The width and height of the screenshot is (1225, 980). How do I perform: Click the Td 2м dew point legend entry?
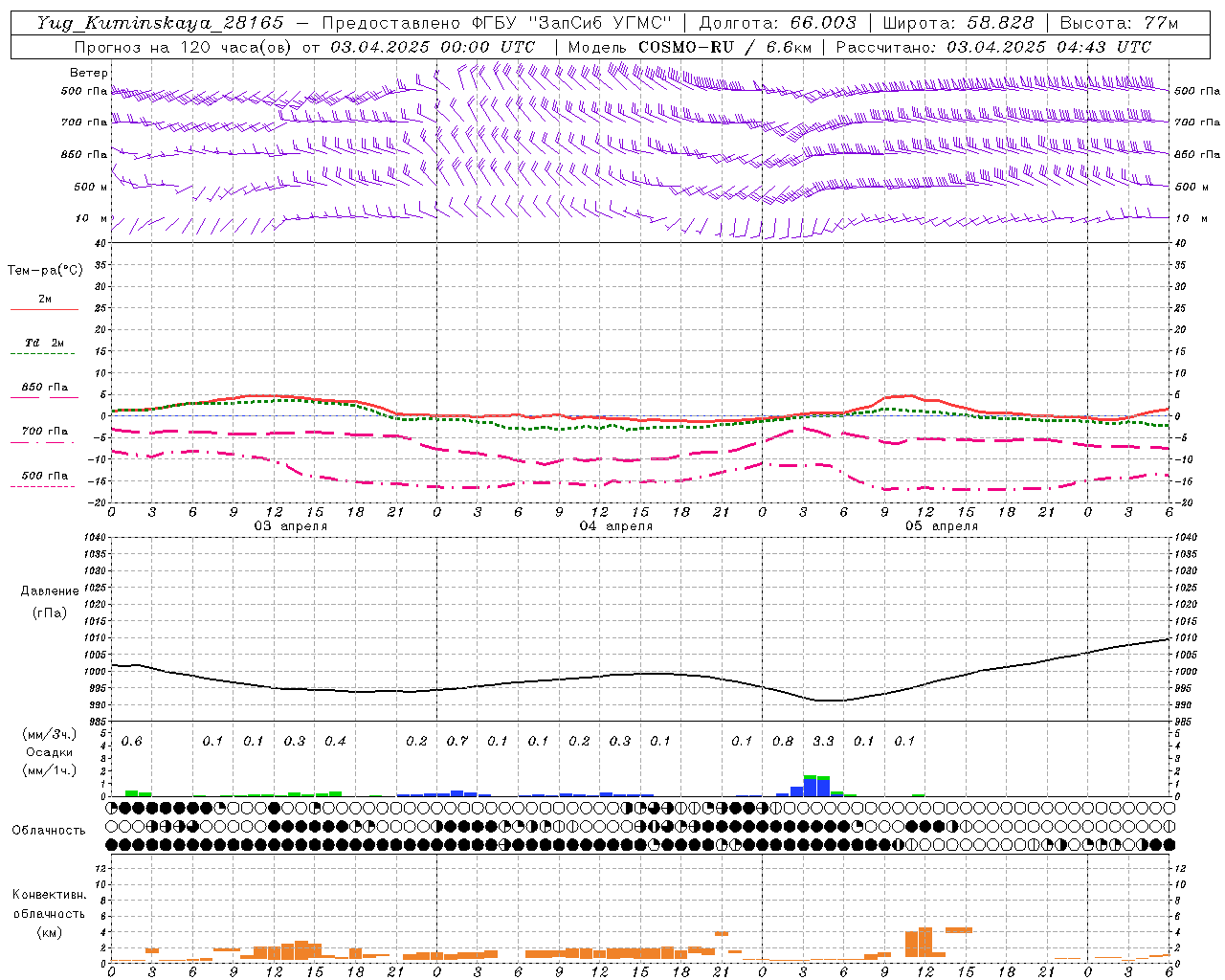point(45,343)
